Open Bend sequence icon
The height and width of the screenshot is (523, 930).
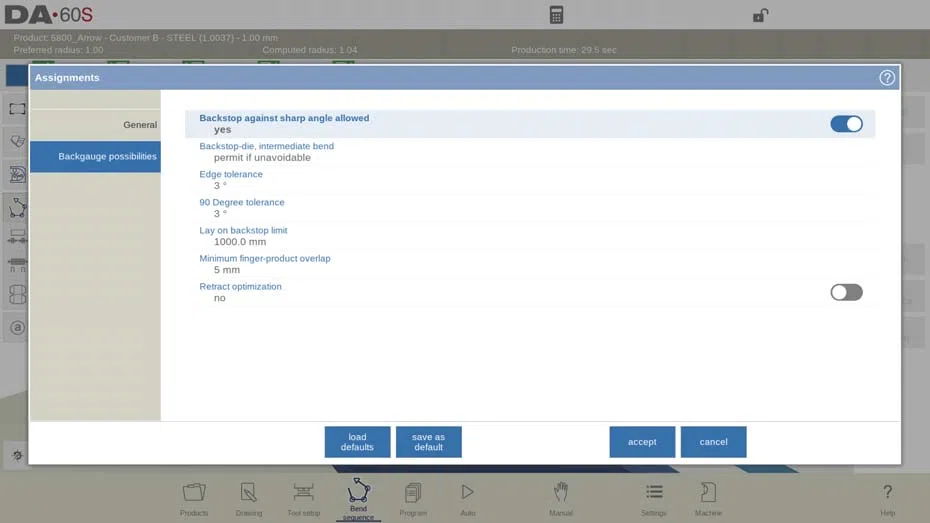click(358, 499)
